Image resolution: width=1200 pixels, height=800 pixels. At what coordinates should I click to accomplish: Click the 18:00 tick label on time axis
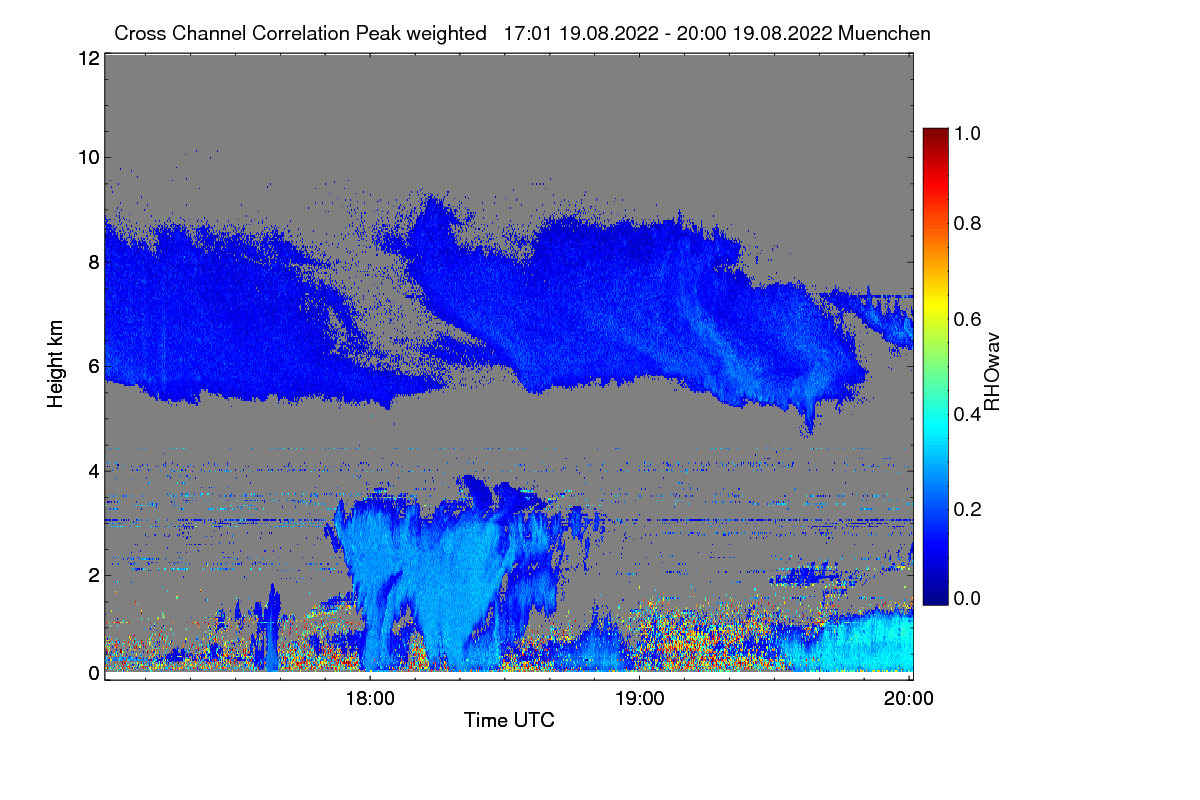click(370, 698)
